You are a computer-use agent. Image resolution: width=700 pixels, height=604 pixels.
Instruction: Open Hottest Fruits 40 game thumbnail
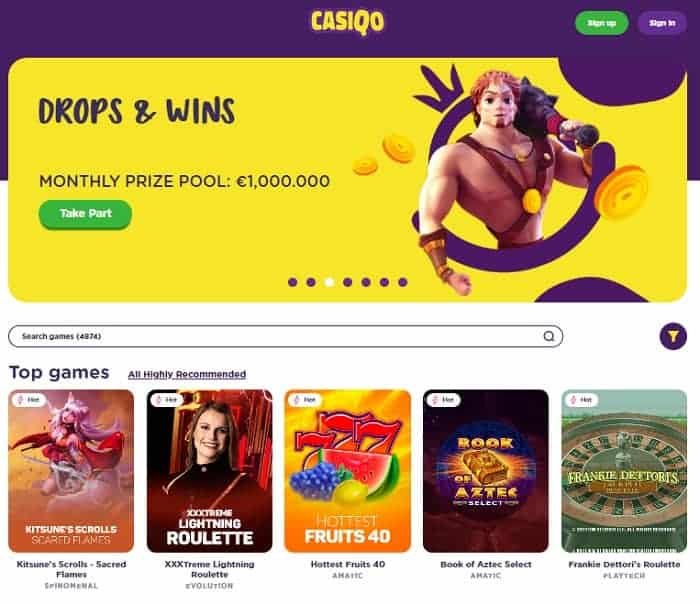[x=348, y=471]
